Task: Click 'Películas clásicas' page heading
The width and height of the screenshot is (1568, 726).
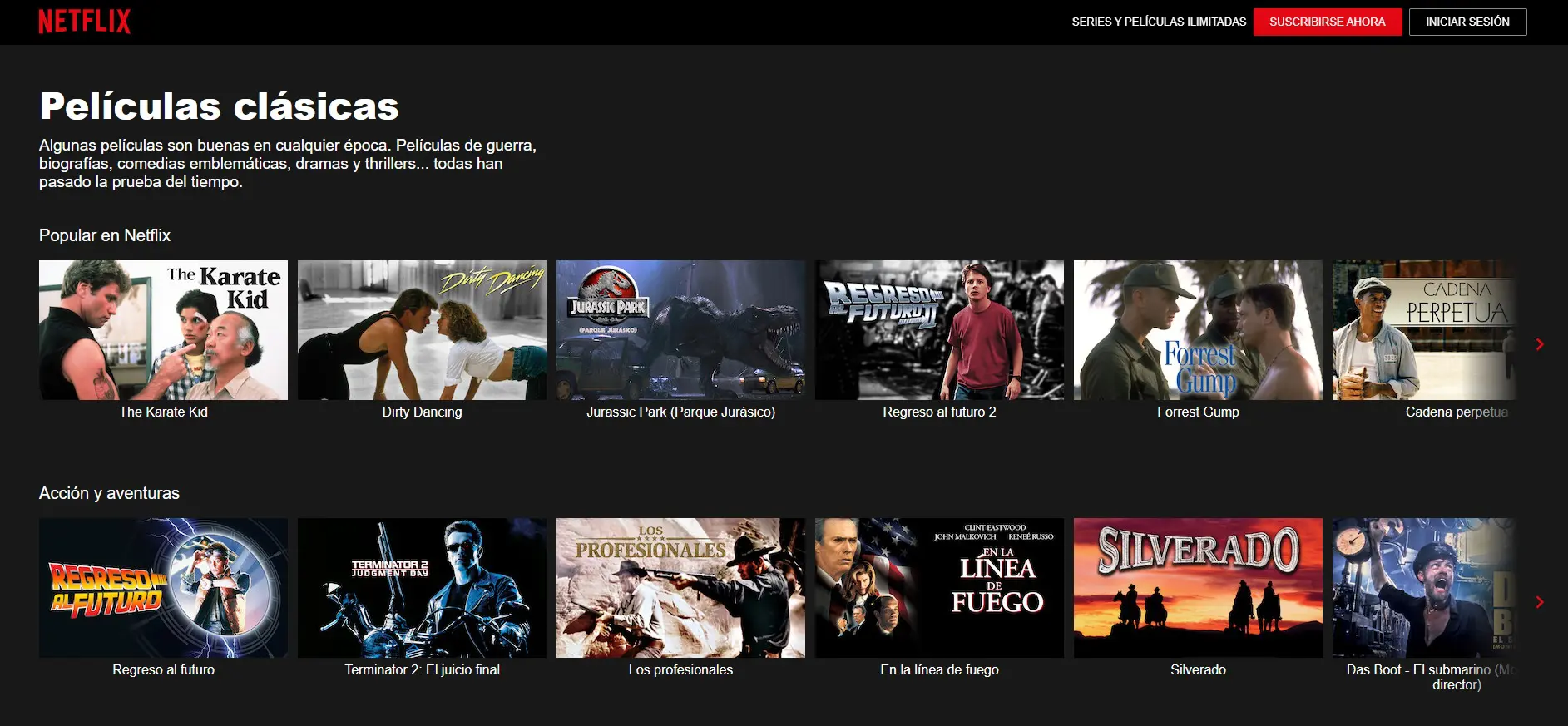Action: (x=219, y=106)
